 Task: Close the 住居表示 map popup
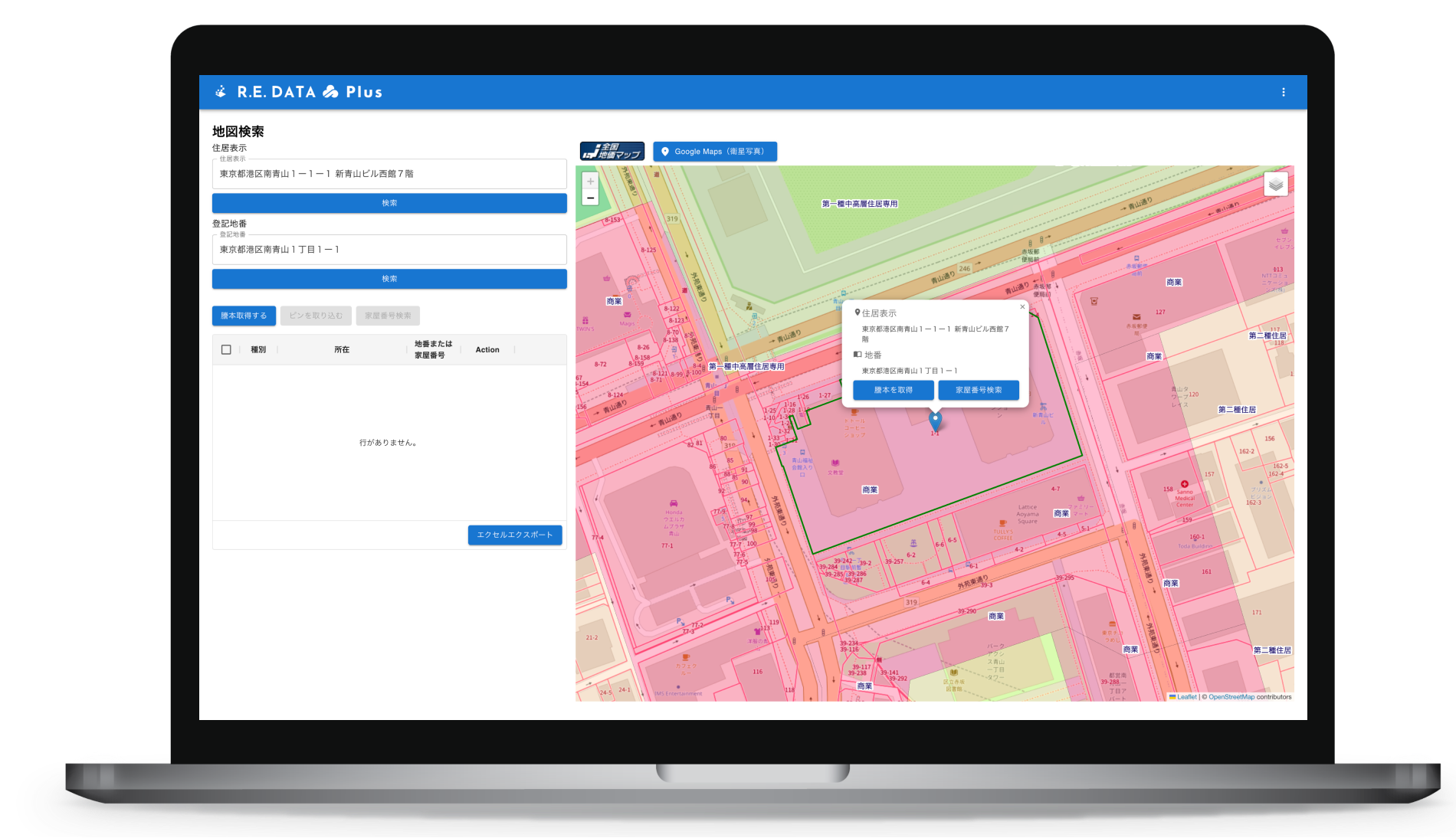(1021, 306)
